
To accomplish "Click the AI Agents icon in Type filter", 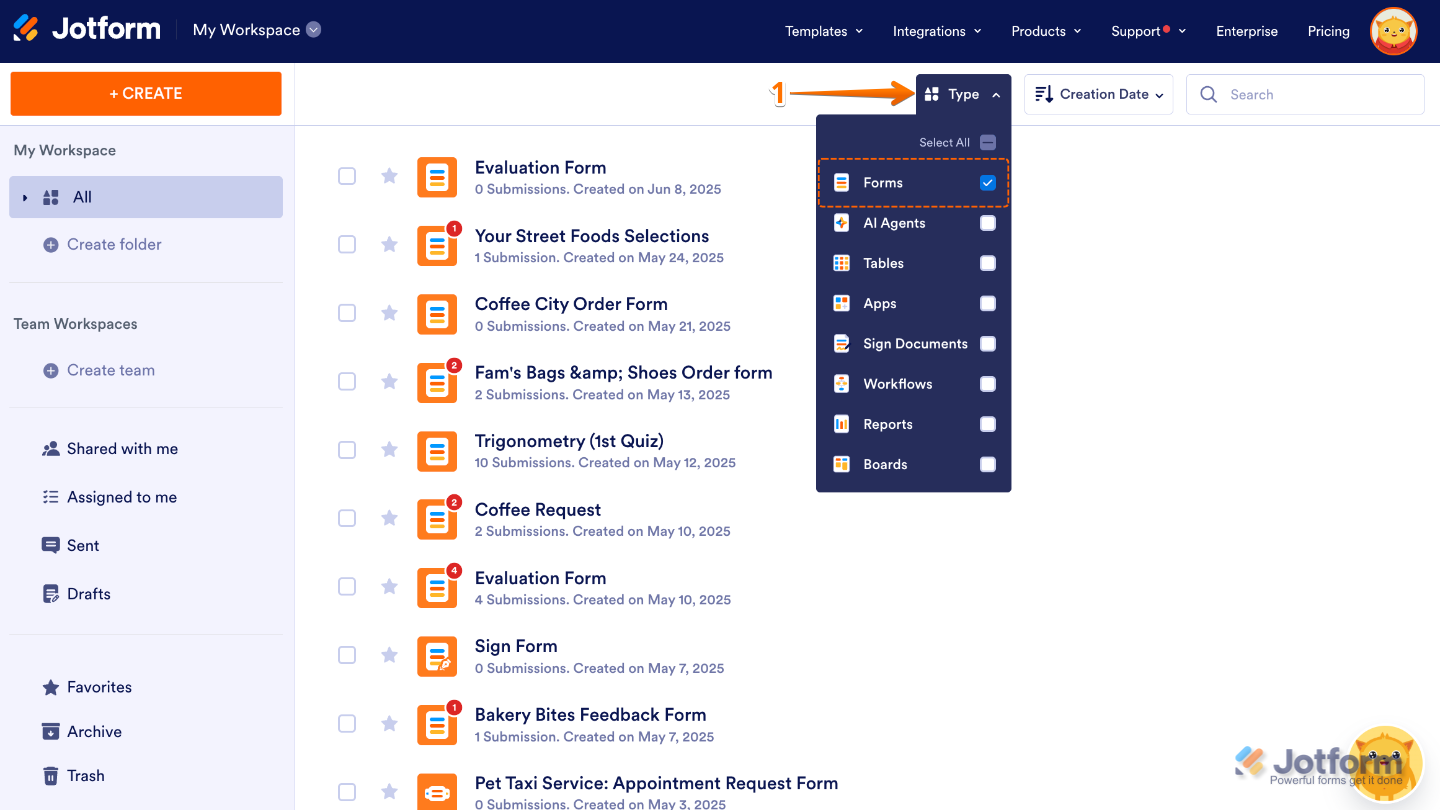I will 841,222.
